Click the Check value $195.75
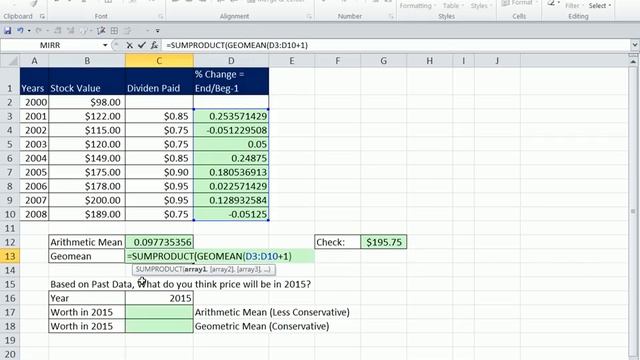This screenshot has width=640, height=360. 384,242
